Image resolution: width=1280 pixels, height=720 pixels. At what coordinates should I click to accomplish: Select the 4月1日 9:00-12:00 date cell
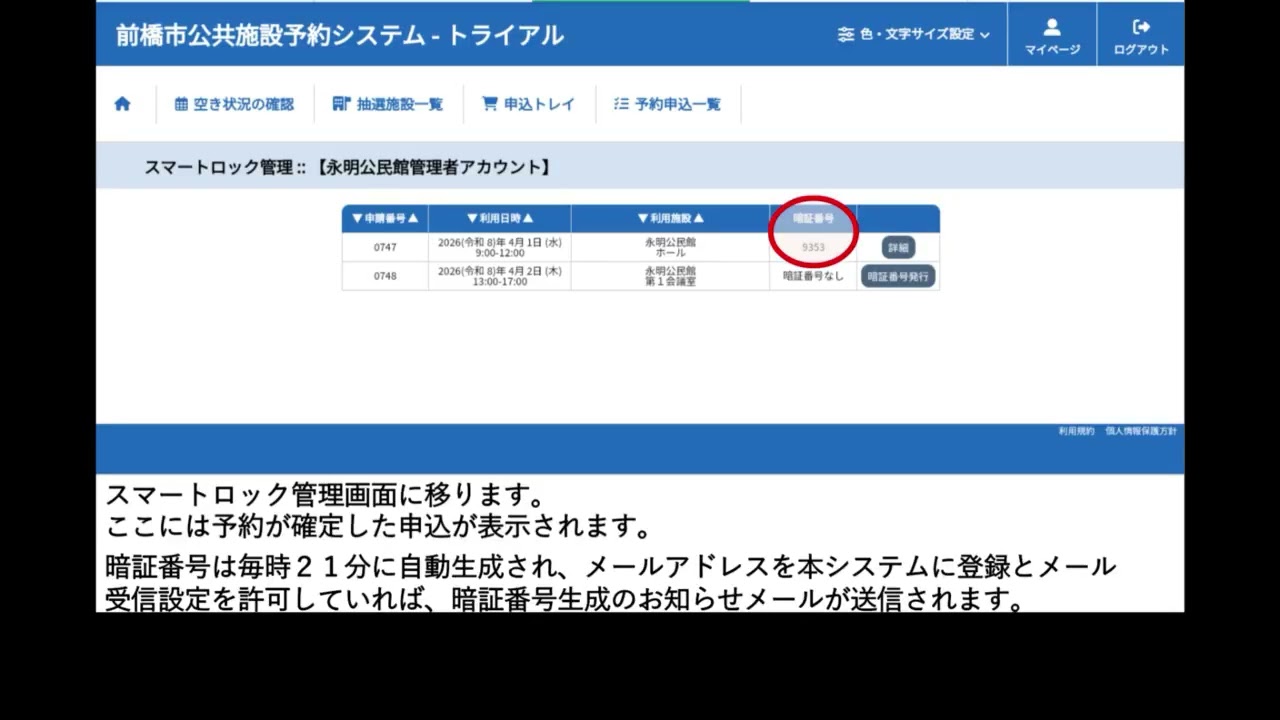[500, 247]
